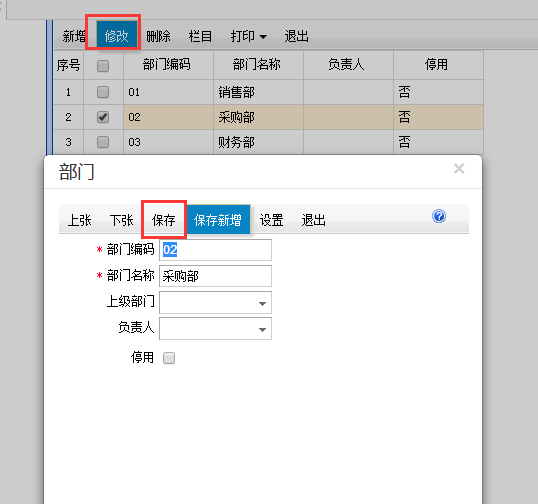
Task: Open the 负责人 dropdown
Action: click(x=215, y=329)
